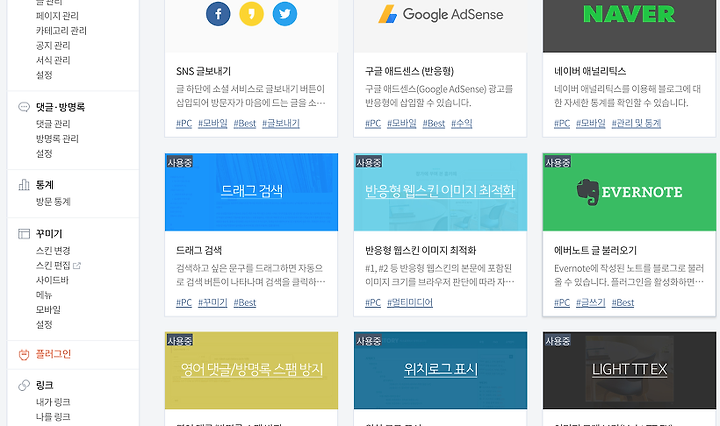Screen dimensions: 720x426
Task: Open 사이드바 under 꾸미기
Action: tap(52, 280)
